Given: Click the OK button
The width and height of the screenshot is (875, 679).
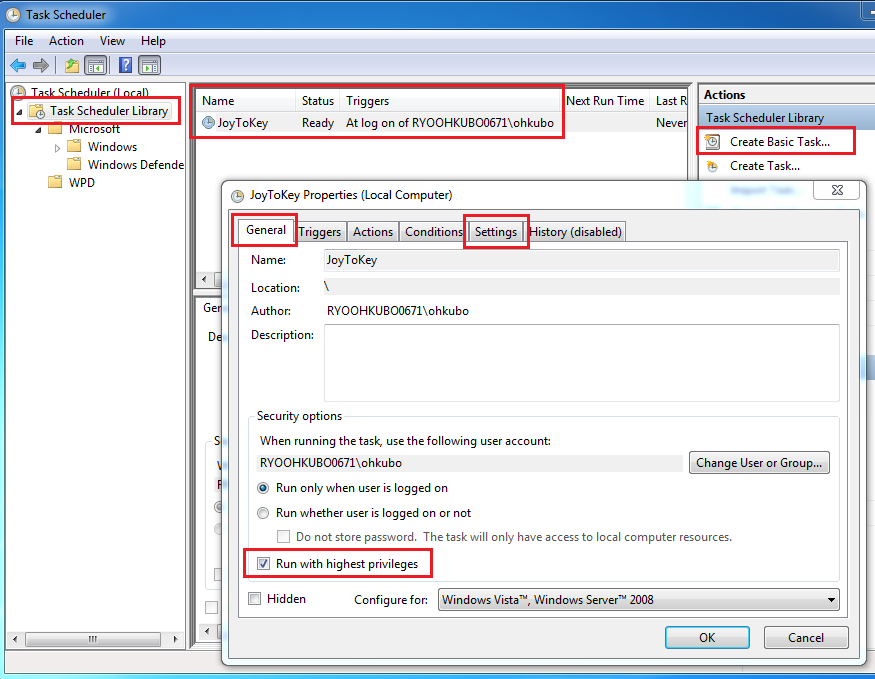Looking at the screenshot, I should click(x=707, y=638).
